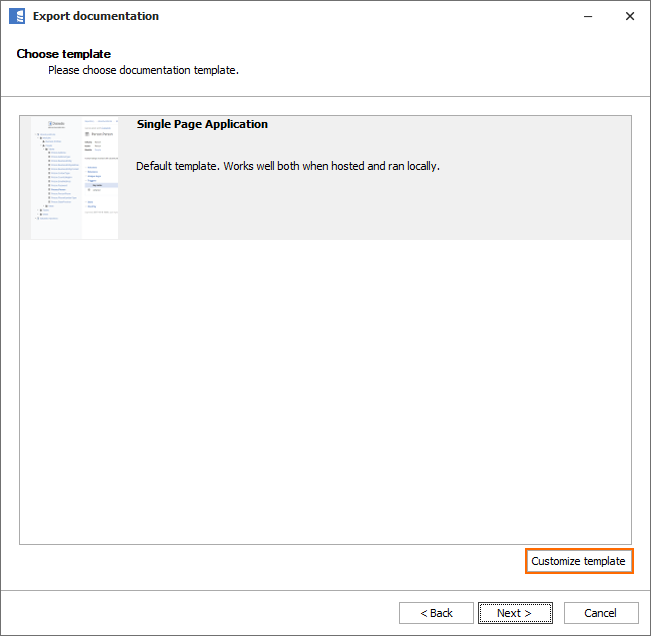
Task: Close the Export documentation dialog
Action: point(629,16)
